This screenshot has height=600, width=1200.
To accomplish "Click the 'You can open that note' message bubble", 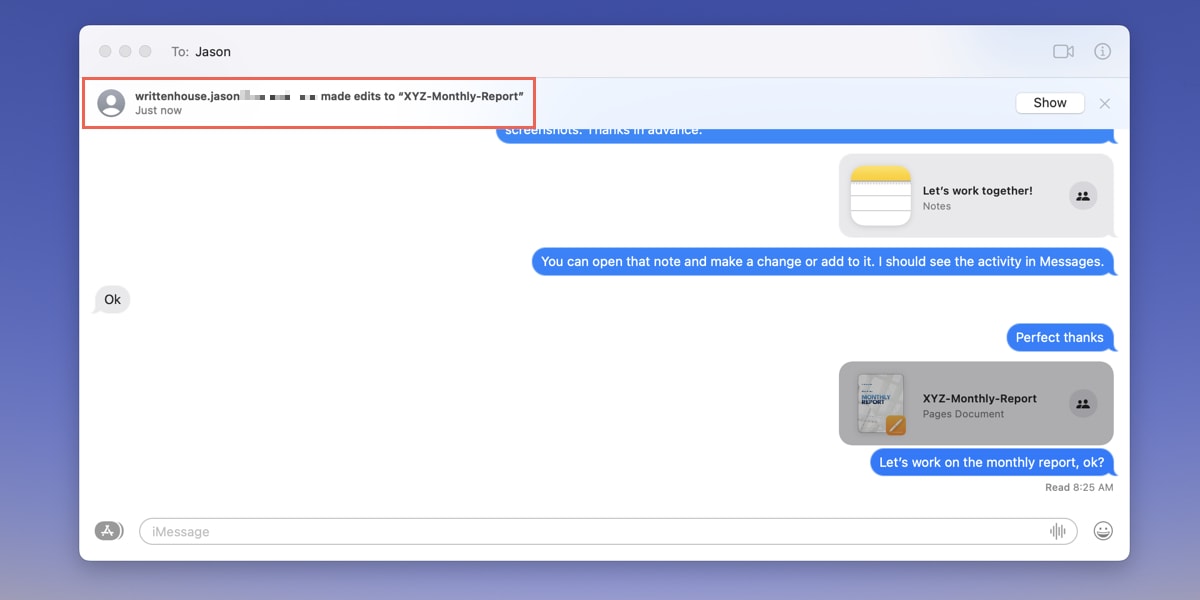I will [823, 261].
